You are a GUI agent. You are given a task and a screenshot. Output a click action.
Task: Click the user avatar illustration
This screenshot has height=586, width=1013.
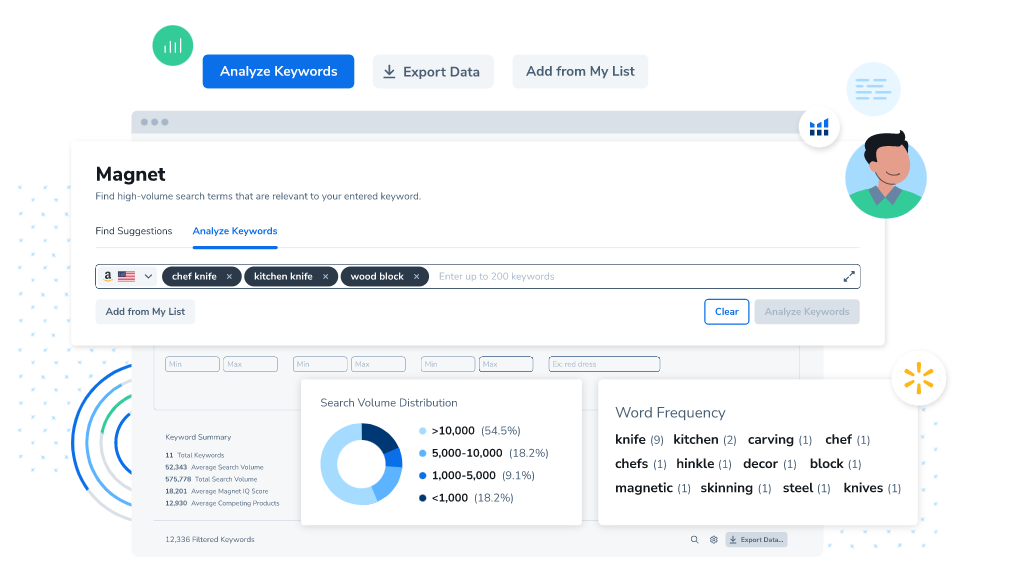886,174
